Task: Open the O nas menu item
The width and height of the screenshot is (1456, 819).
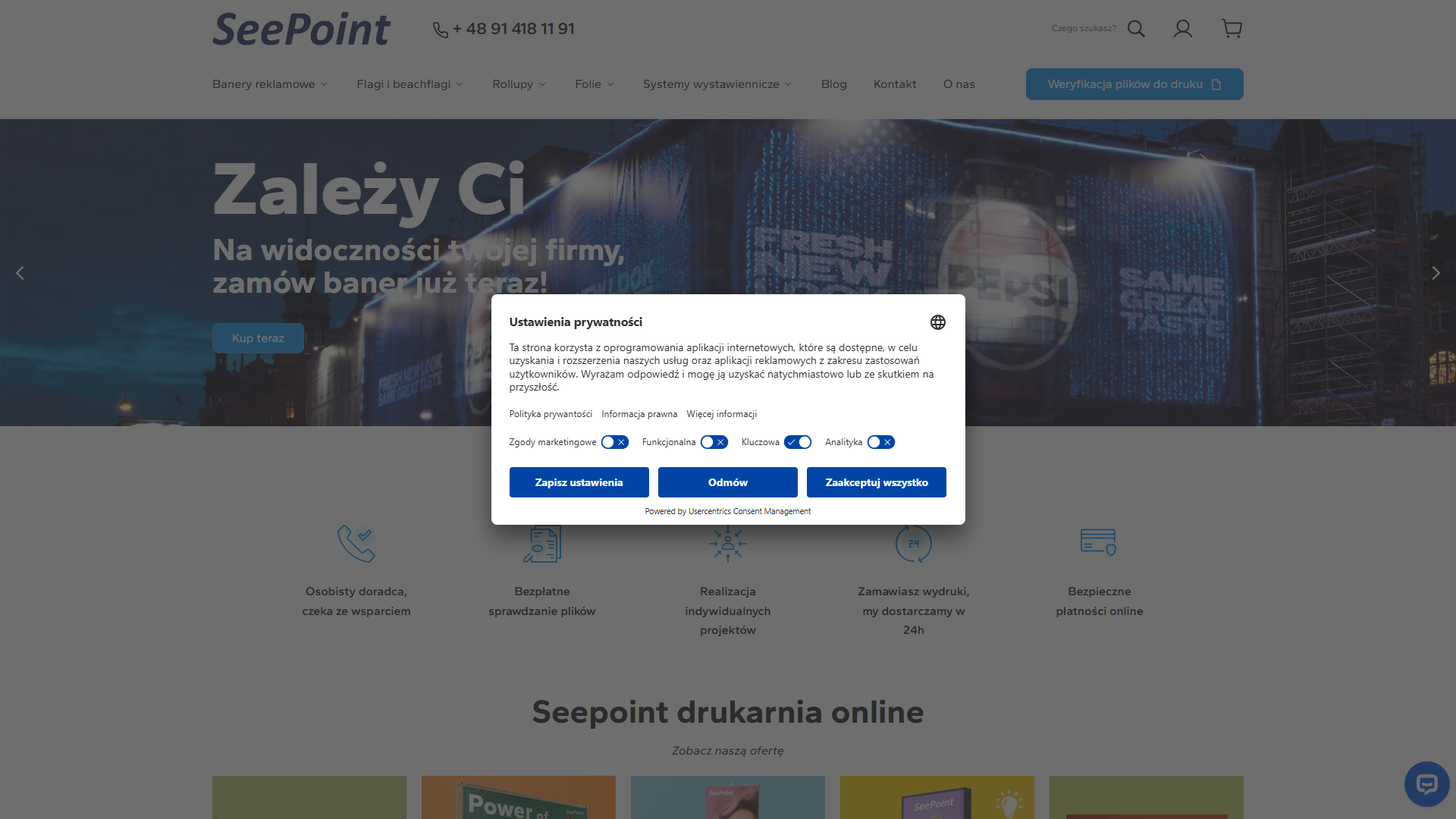Action: pos(959,84)
